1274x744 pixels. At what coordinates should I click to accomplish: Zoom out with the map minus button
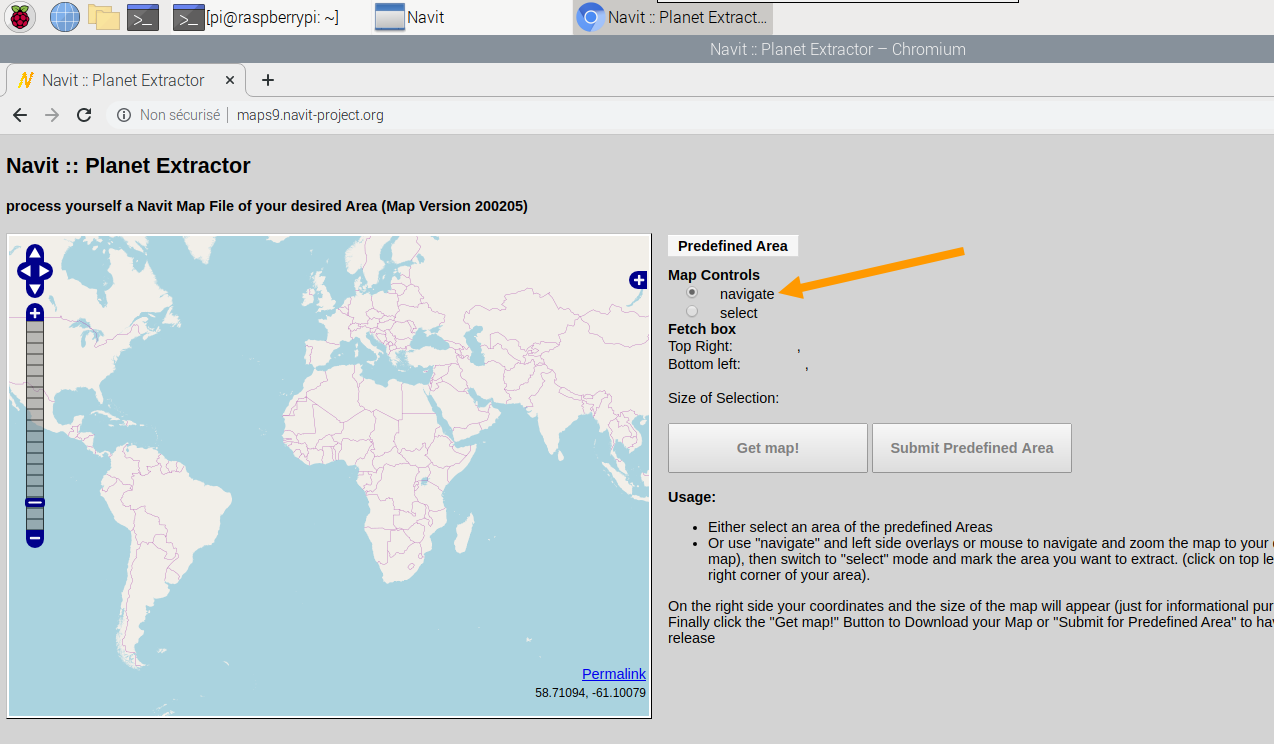click(35, 538)
